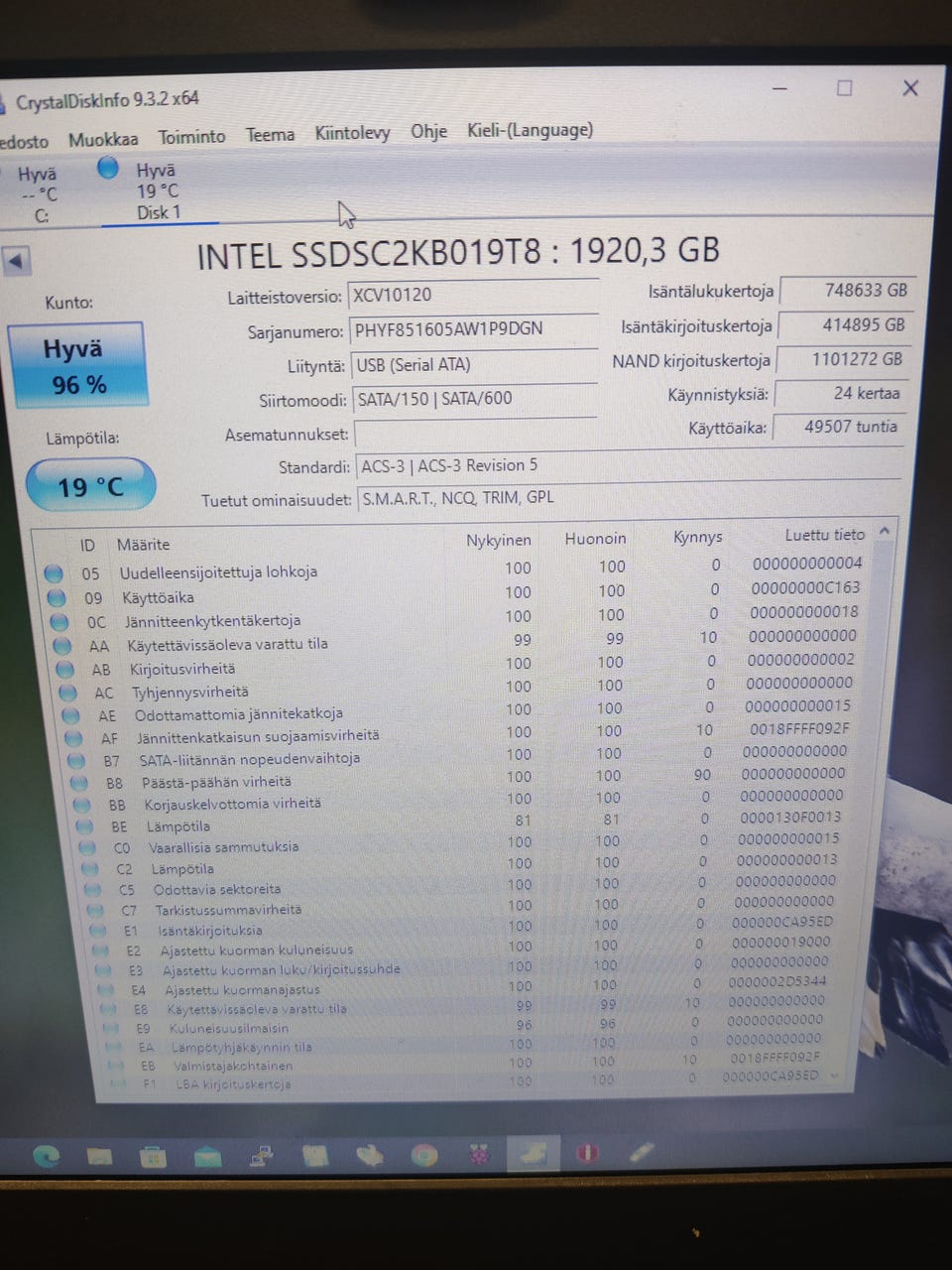Open Raspberry Pi Imager from the taskbar
952x1270 pixels.
[x=479, y=1155]
